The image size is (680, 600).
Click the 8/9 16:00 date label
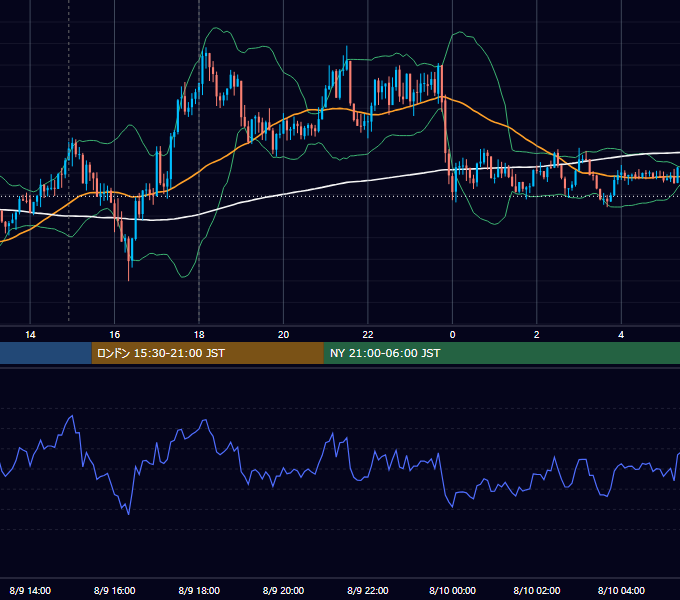click(114, 590)
